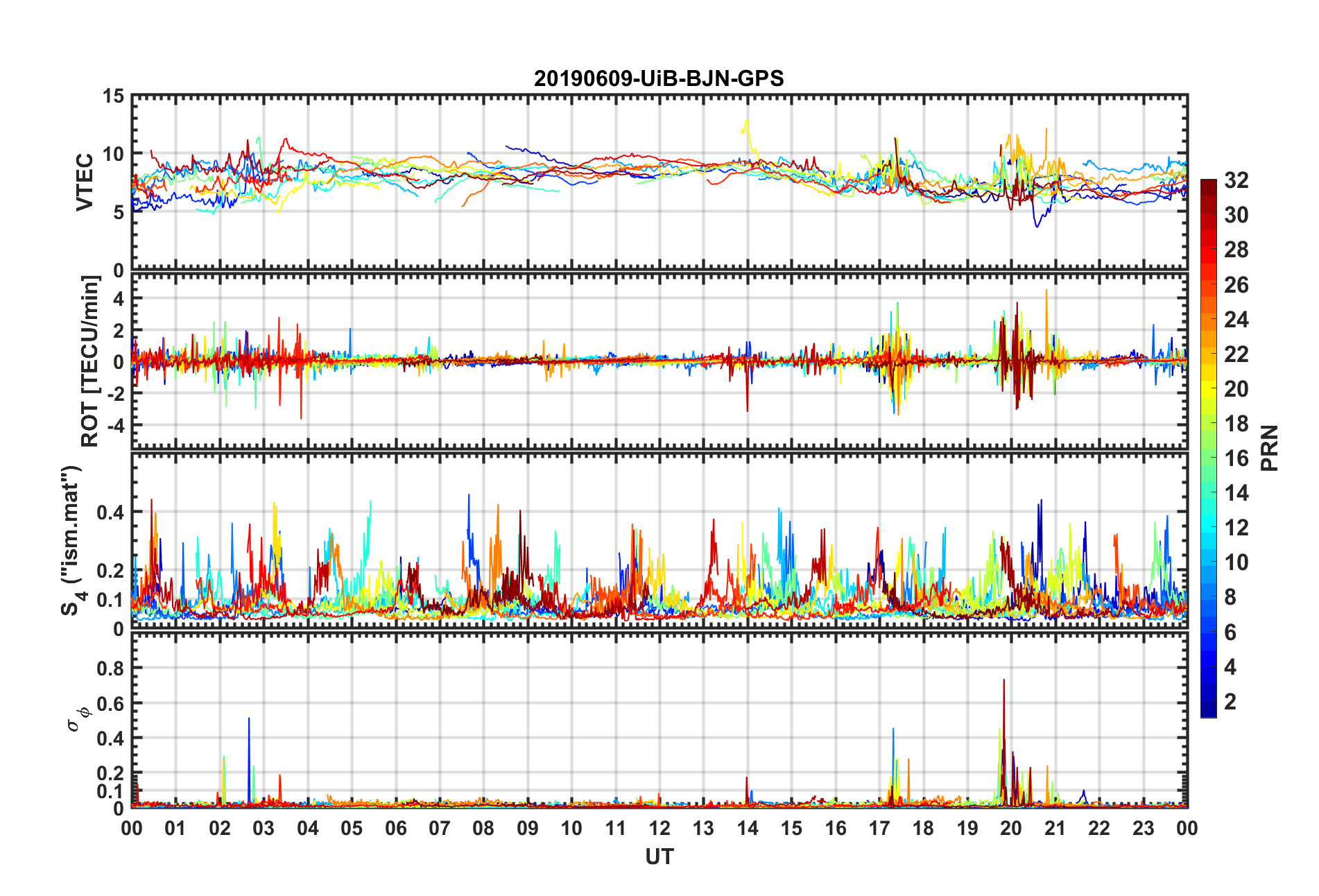Select colorbar tick label 16
Screen dimensions: 1319x896
pos(1236,458)
